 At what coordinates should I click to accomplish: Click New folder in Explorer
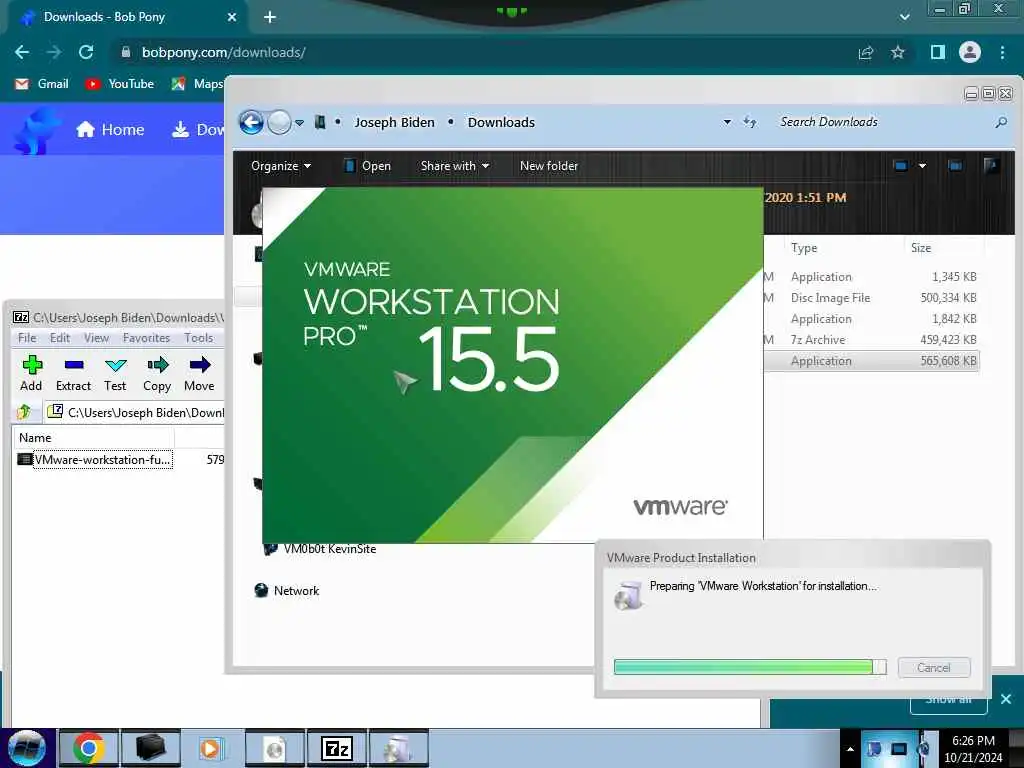[549, 166]
